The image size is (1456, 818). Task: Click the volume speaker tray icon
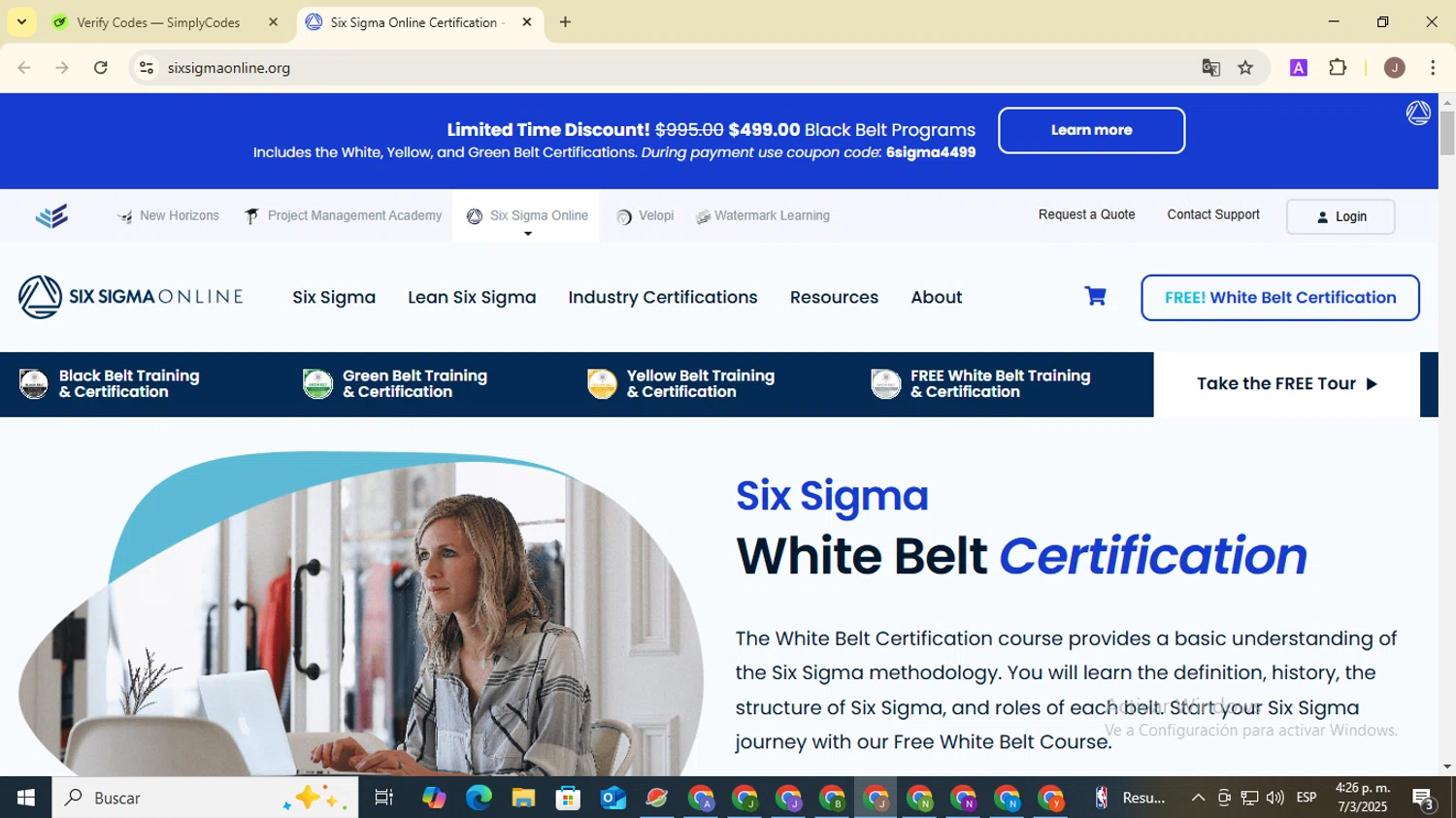tap(1274, 798)
